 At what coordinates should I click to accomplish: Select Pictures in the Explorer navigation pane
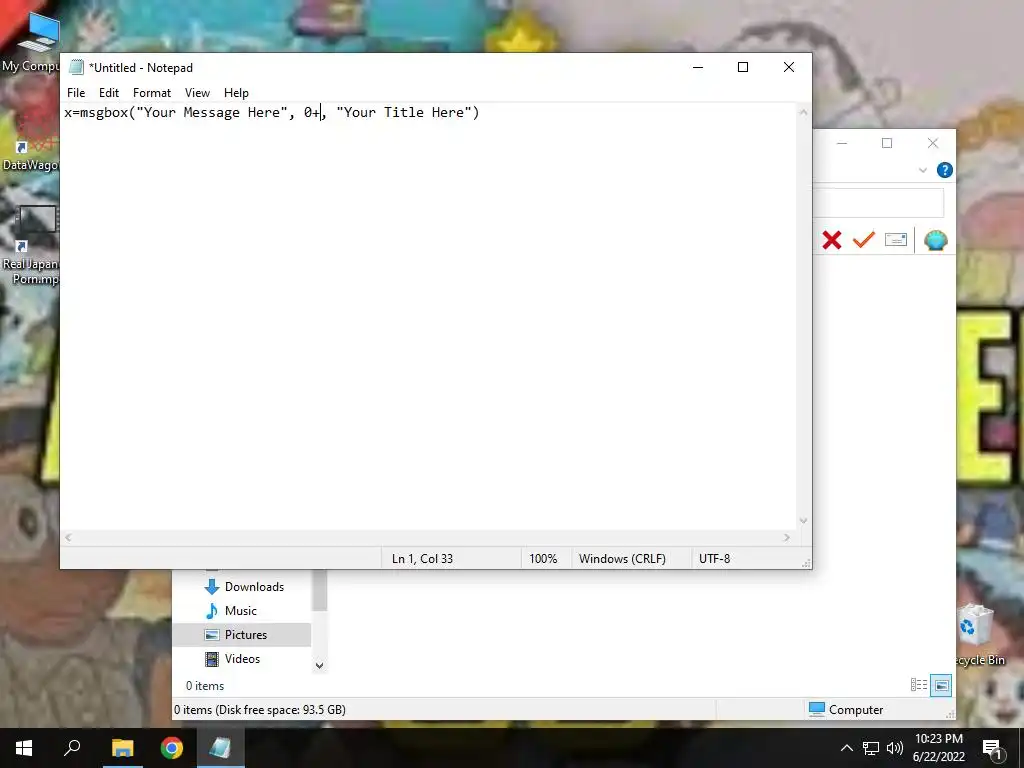[x=242, y=635]
